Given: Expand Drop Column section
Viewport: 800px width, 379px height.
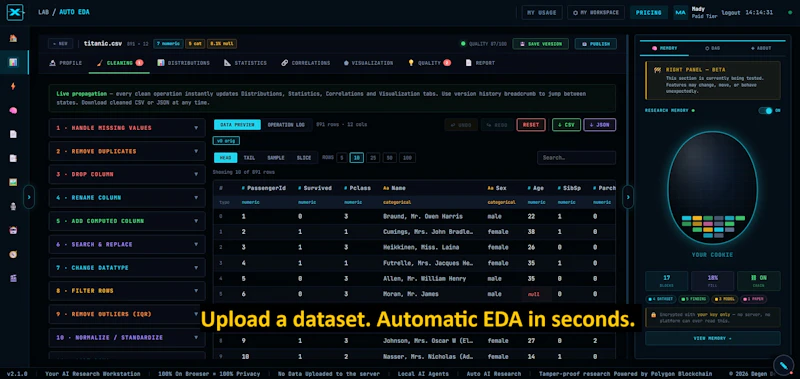Looking at the screenshot, I should [x=127, y=174].
